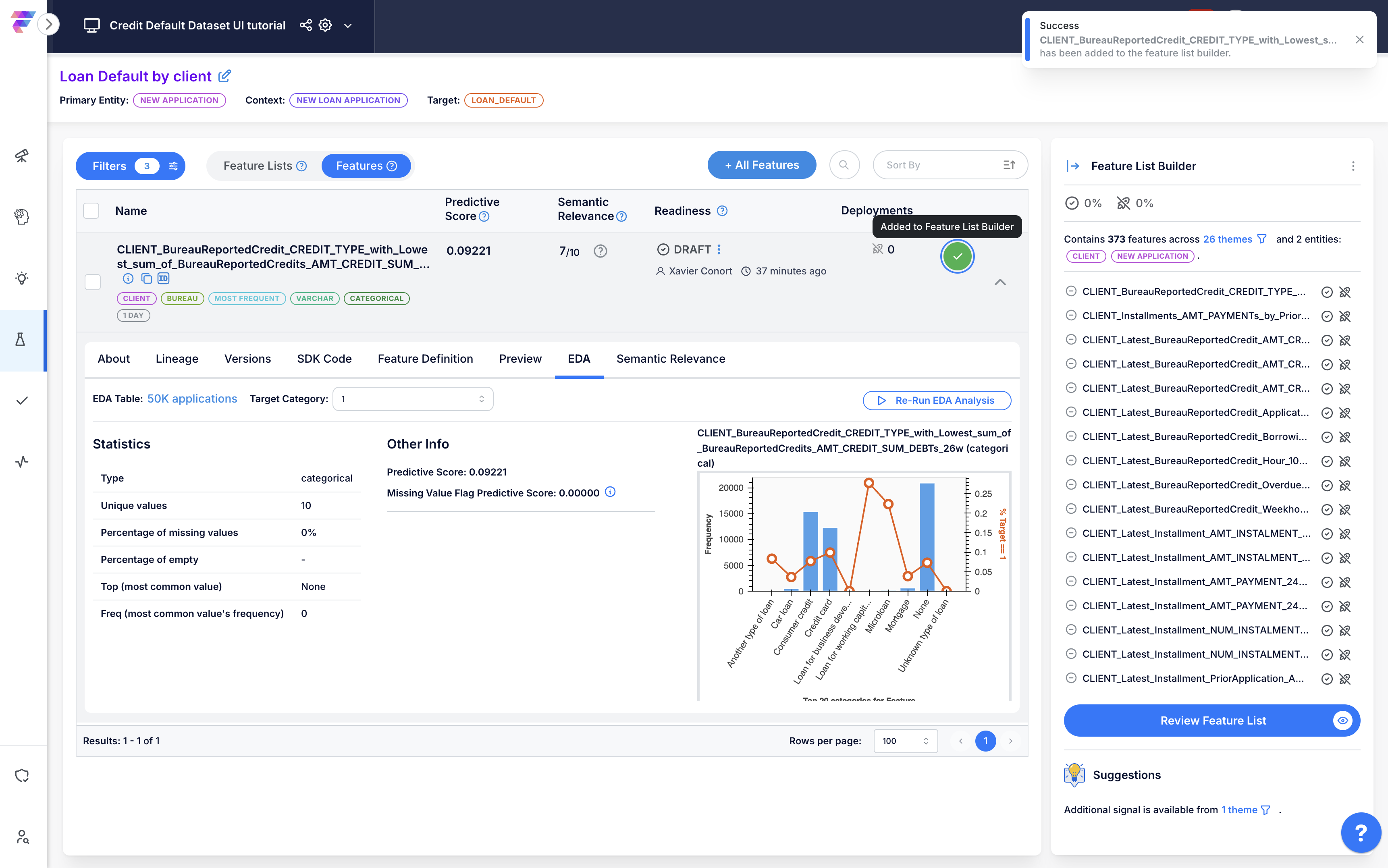The height and width of the screenshot is (868, 1388).
Task: Open the Target Category dropdown
Action: click(x=413, y=399)
